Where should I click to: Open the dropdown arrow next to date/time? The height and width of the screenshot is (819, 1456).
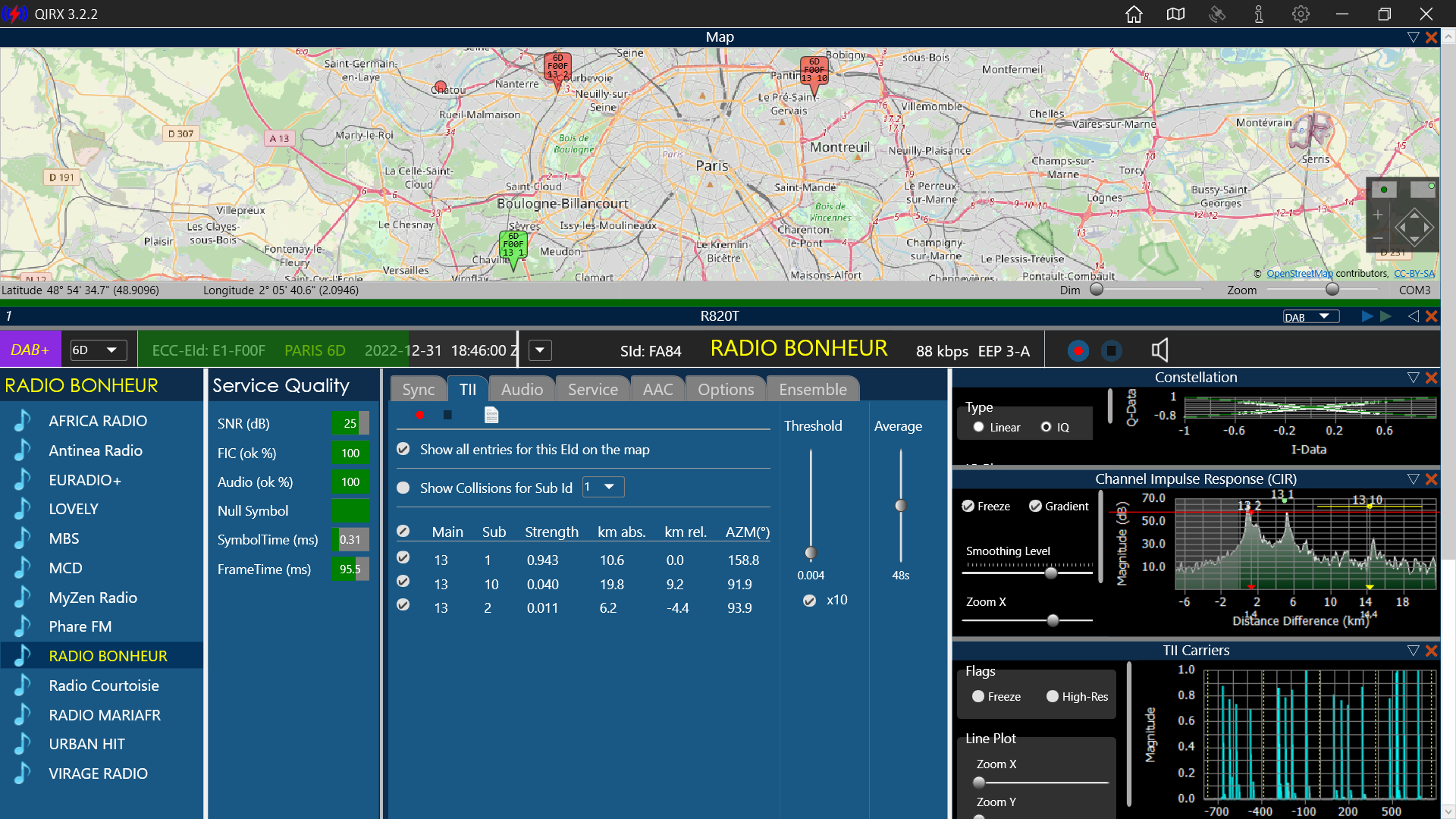[540, 350]
